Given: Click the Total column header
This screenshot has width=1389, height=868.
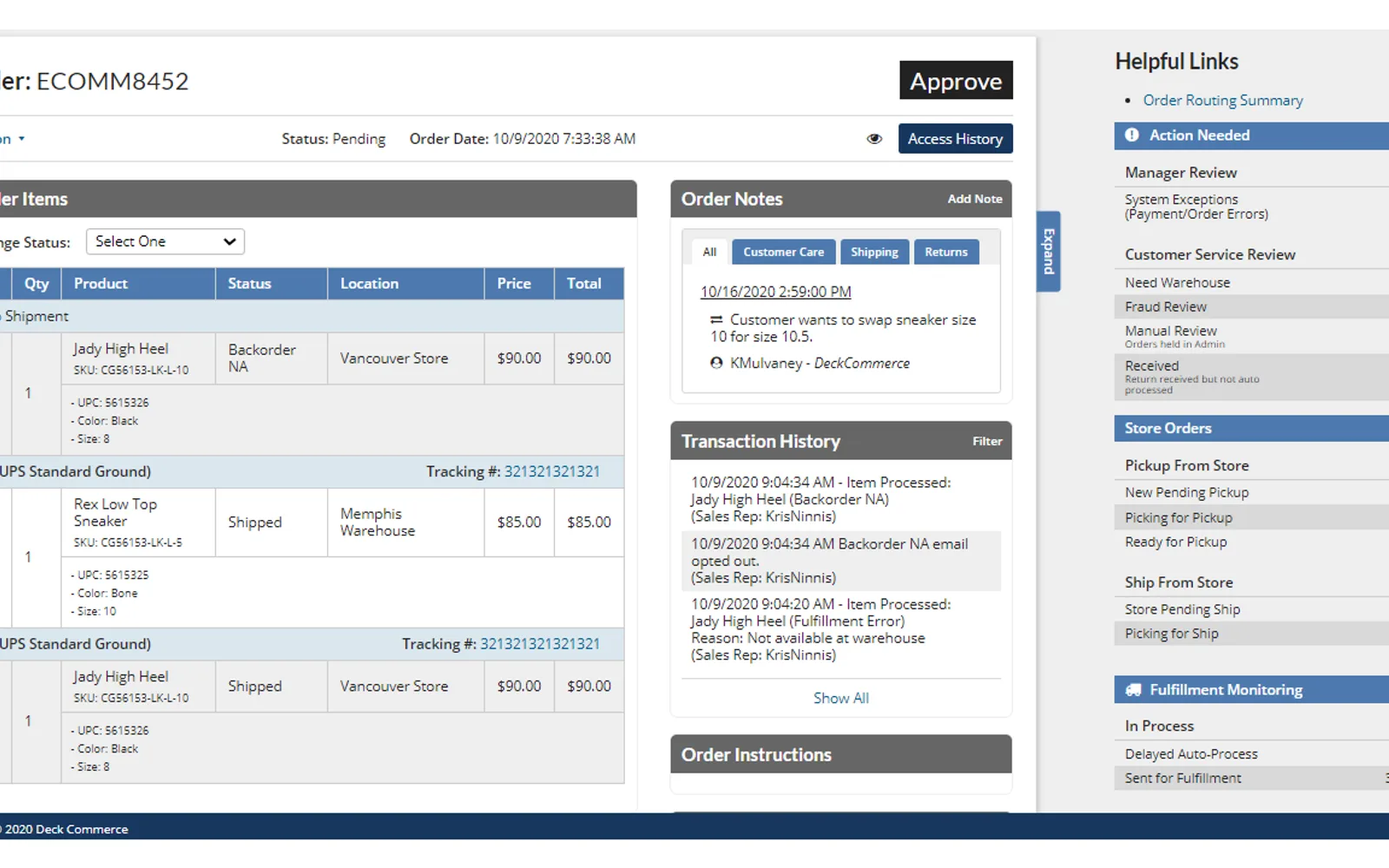Looking at the screenshot, I should coord(589,284).
